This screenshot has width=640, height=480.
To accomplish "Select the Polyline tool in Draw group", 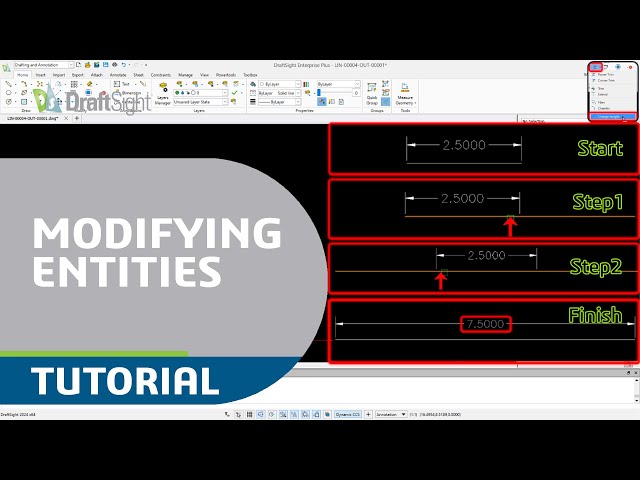I will point(24,84).
